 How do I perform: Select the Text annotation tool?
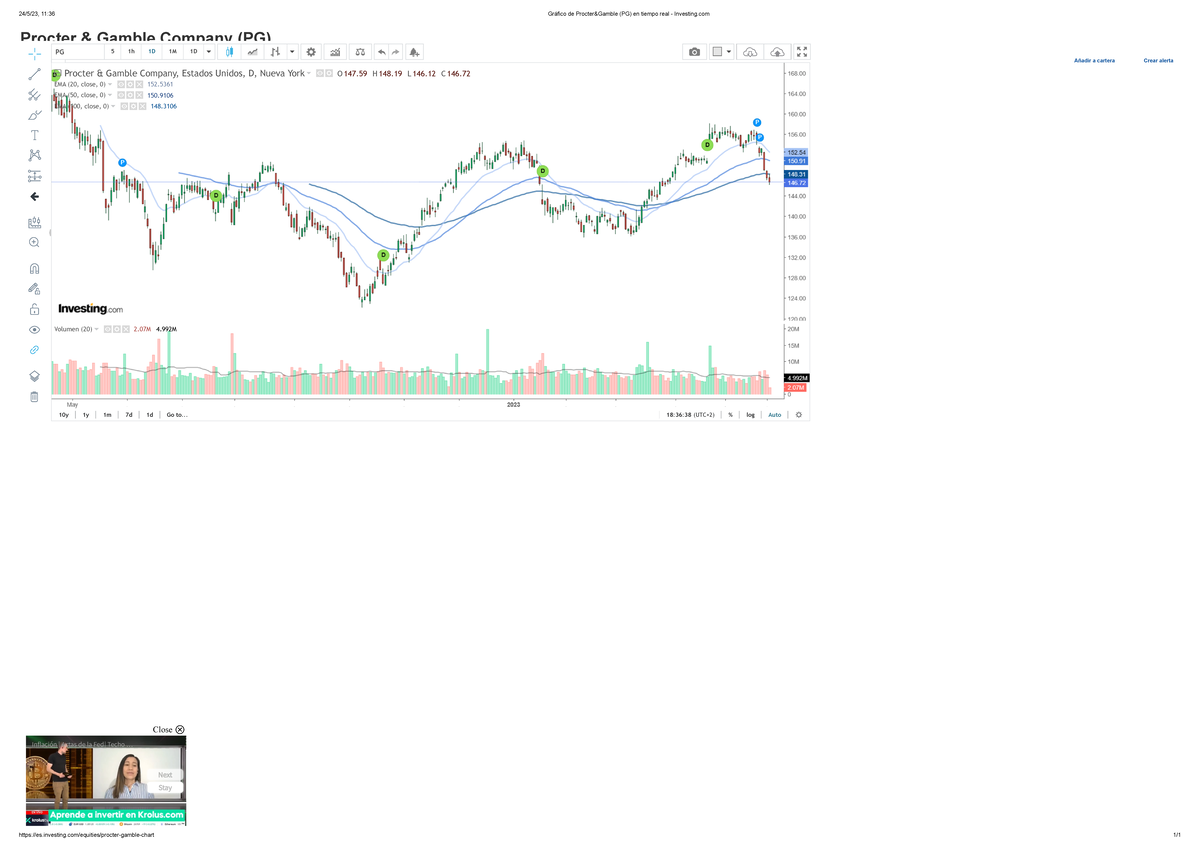pyautogui.click(x=34, y=135)
